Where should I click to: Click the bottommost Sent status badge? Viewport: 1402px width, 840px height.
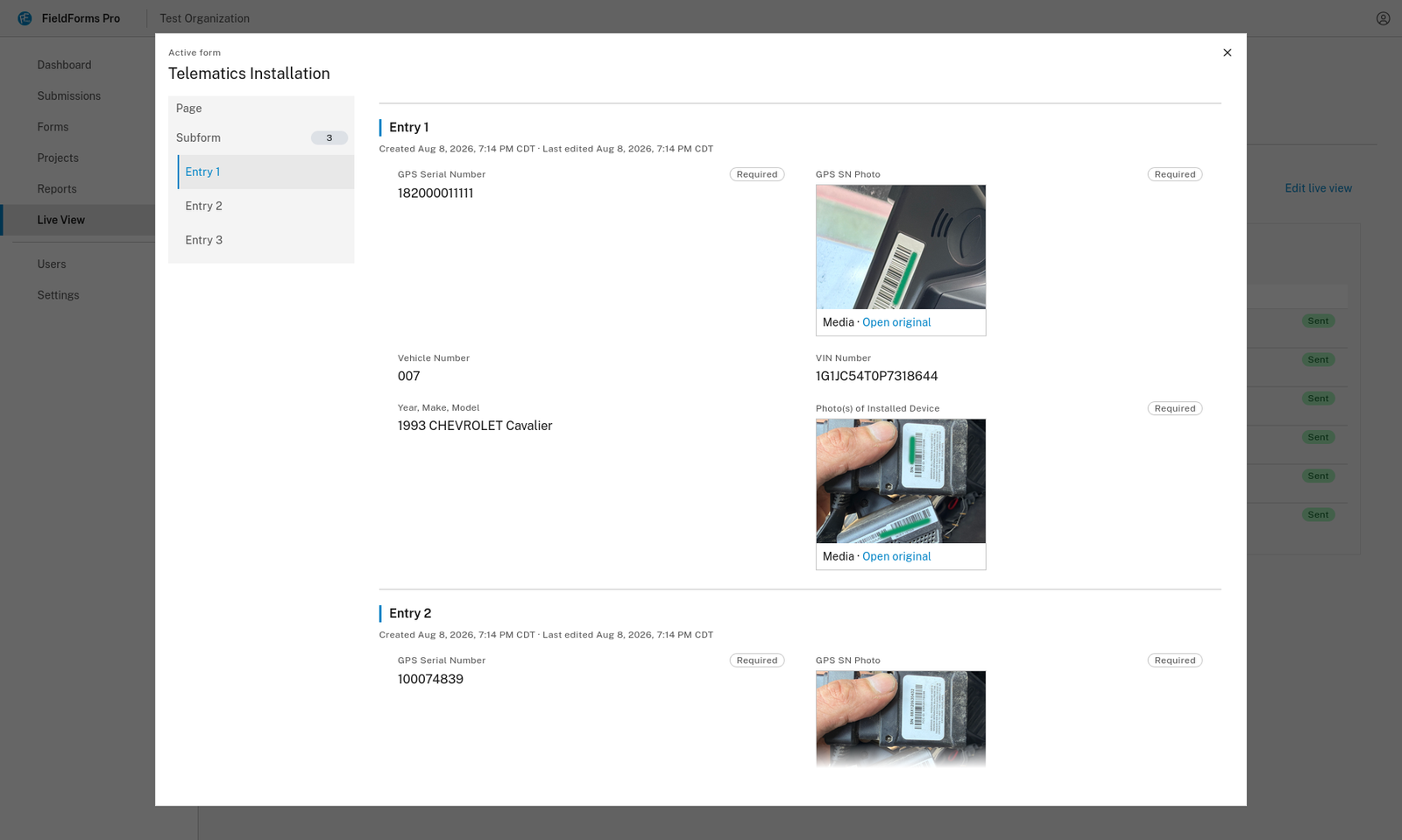point(1318,515)
